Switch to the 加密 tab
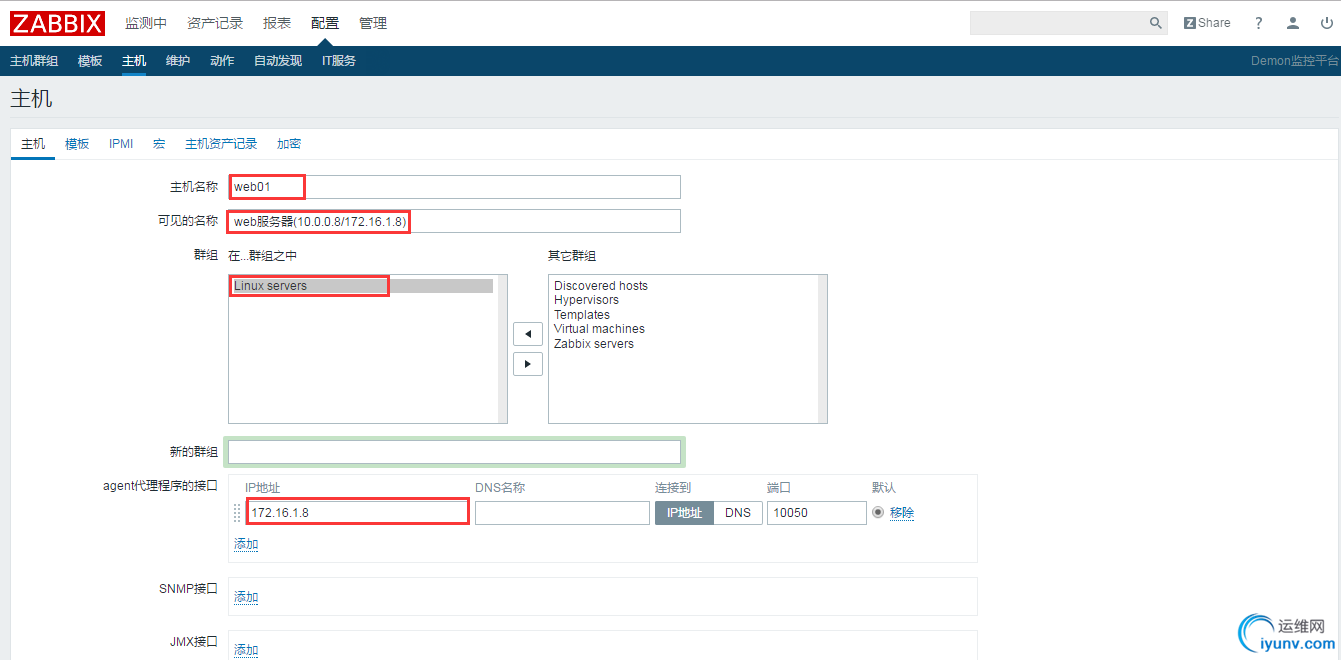The image size is (1341, 660). coord(289,144)
